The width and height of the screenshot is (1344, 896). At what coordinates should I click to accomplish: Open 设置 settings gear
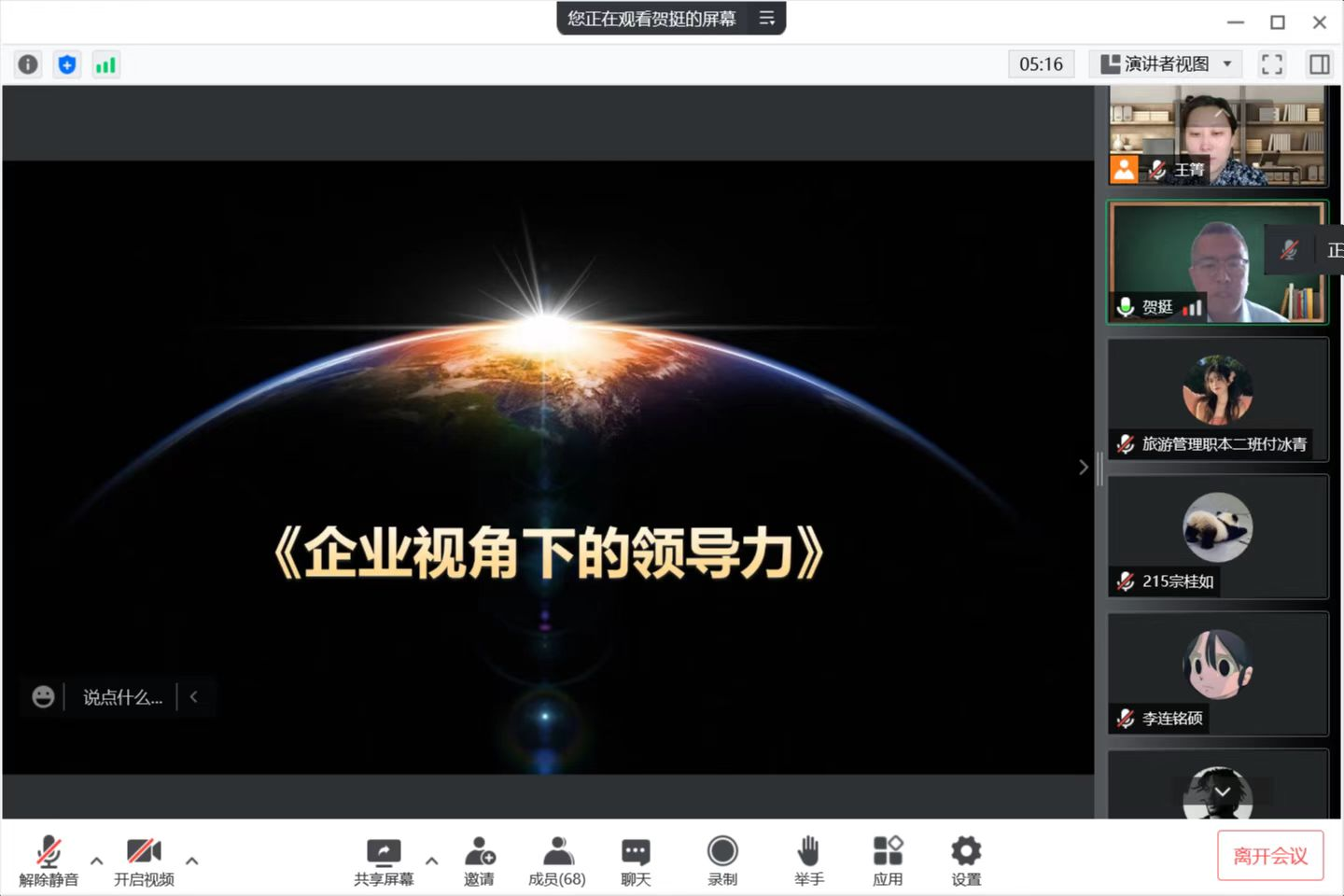pos(966,861)
